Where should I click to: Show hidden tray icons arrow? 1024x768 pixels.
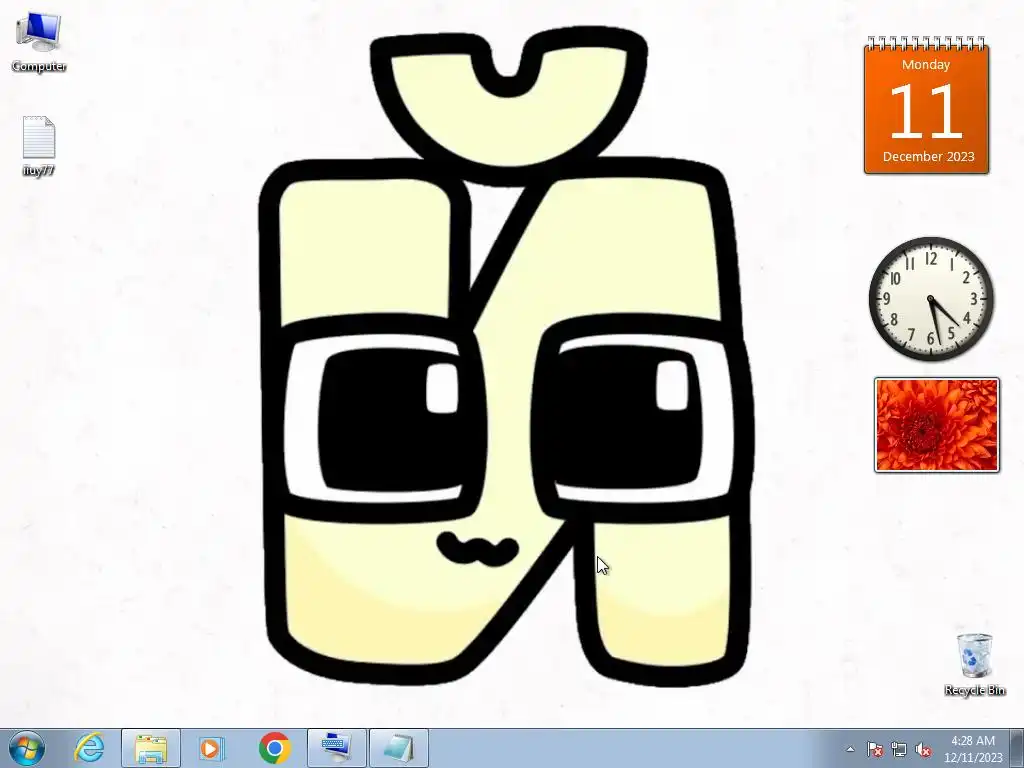[x=850, y=749]
